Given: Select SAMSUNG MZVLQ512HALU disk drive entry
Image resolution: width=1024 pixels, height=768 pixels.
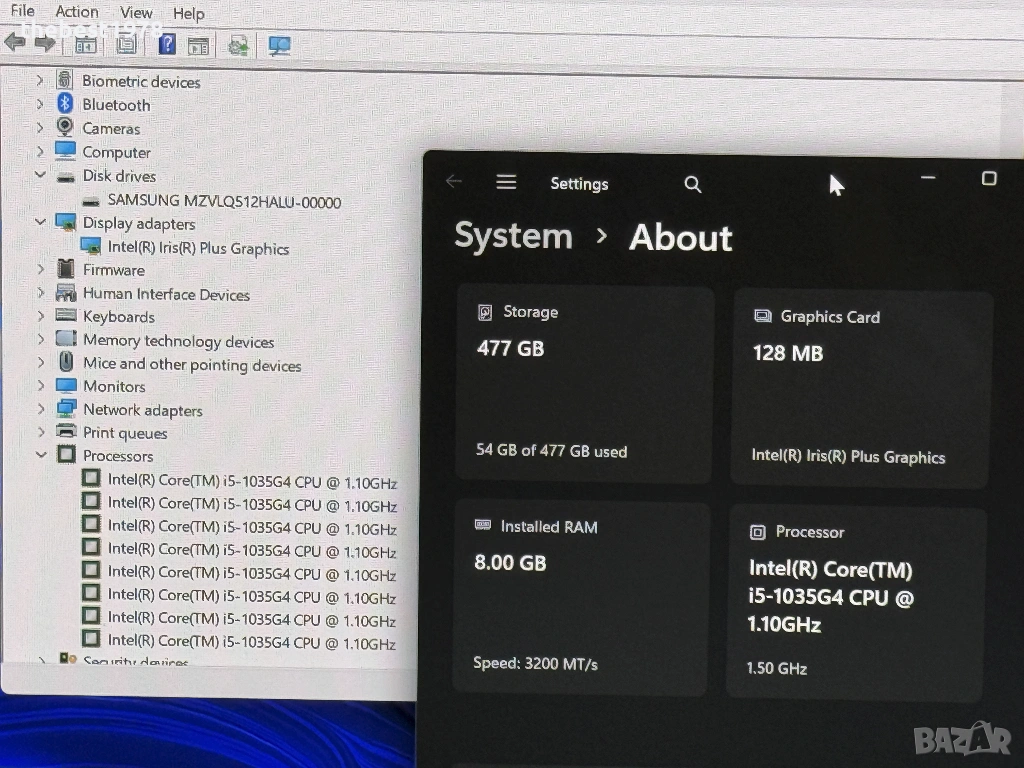Looking at the screenshot, I should 224,201.
